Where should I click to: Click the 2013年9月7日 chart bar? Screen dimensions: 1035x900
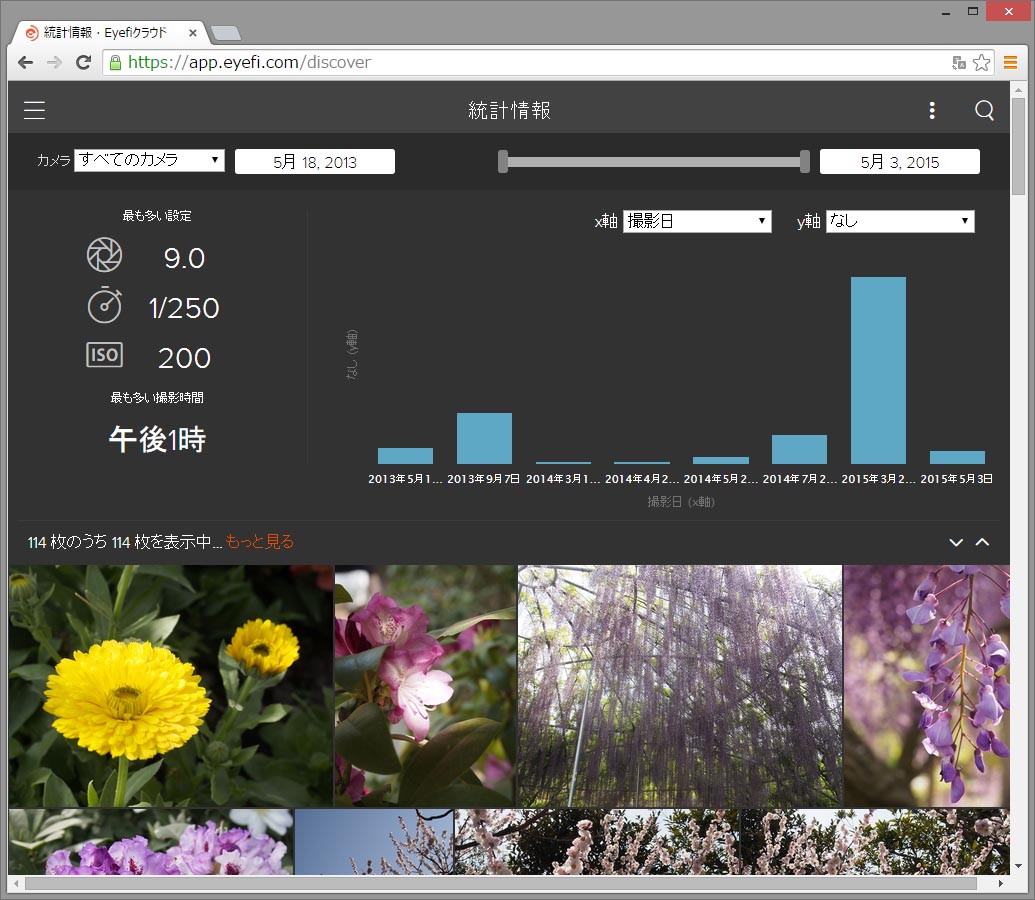[x=484, y=438]
